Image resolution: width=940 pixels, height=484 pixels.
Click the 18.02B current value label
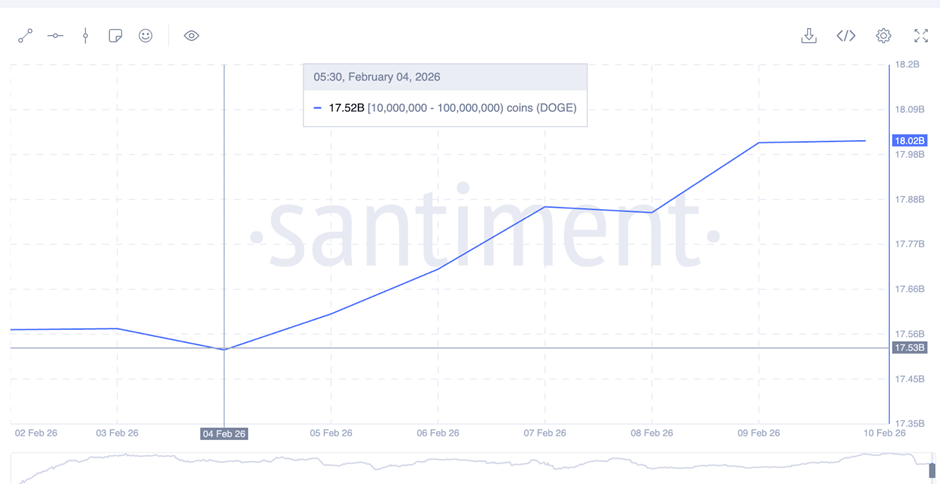(x=910, y=141)
